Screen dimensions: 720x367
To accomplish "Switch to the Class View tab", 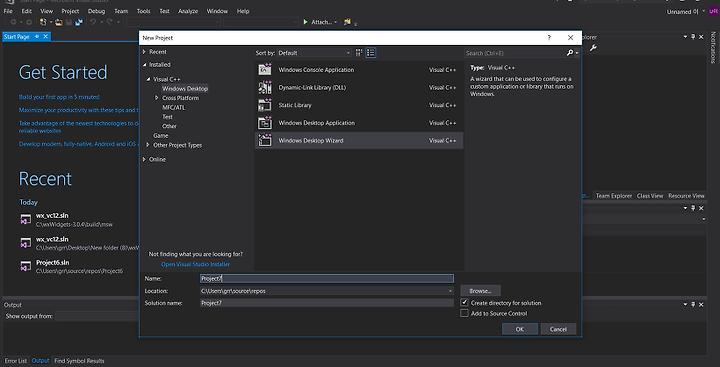I will pyautogui.click(x=650, y=196).
